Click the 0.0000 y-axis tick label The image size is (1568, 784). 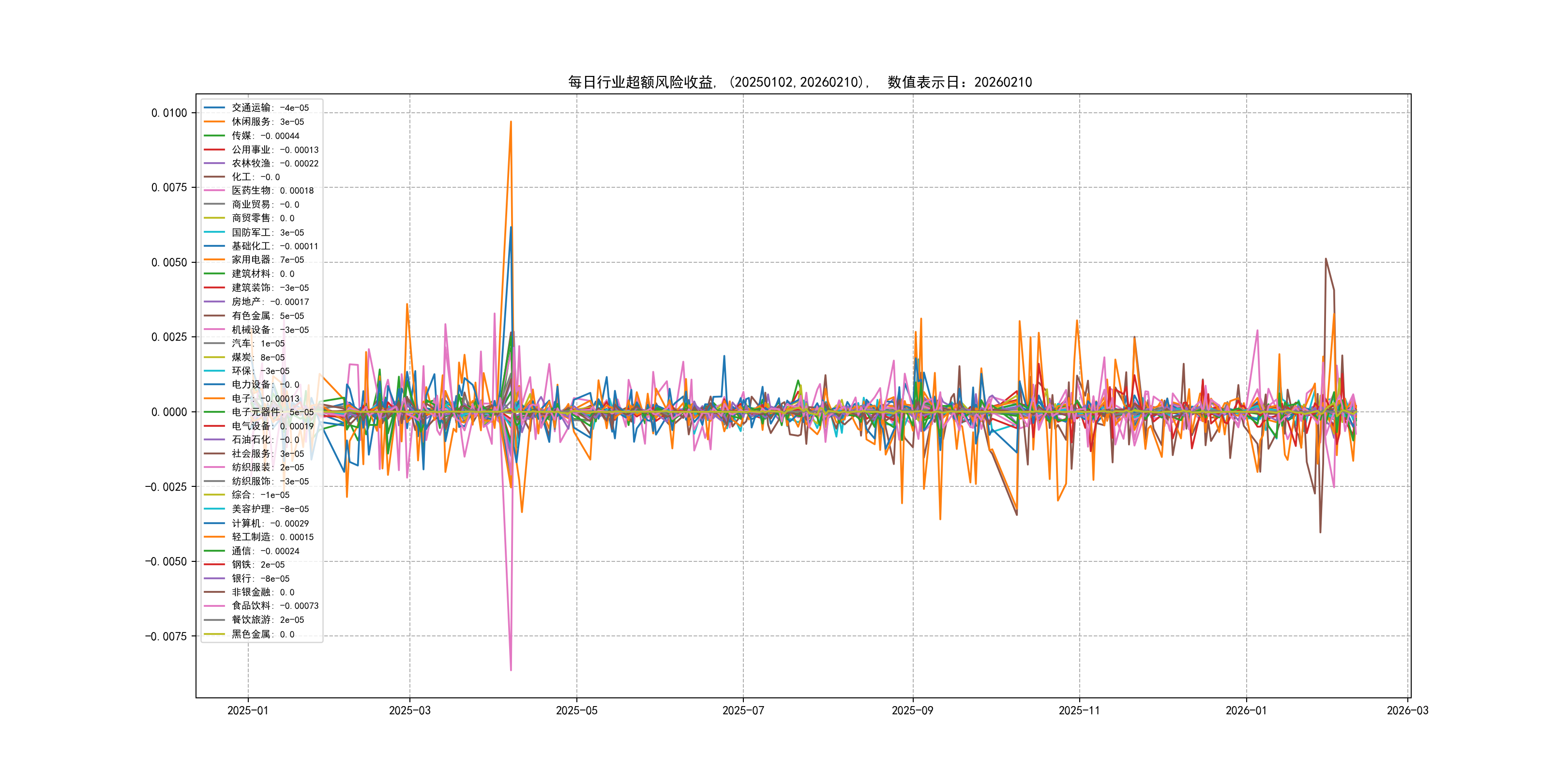coord(169,412)
